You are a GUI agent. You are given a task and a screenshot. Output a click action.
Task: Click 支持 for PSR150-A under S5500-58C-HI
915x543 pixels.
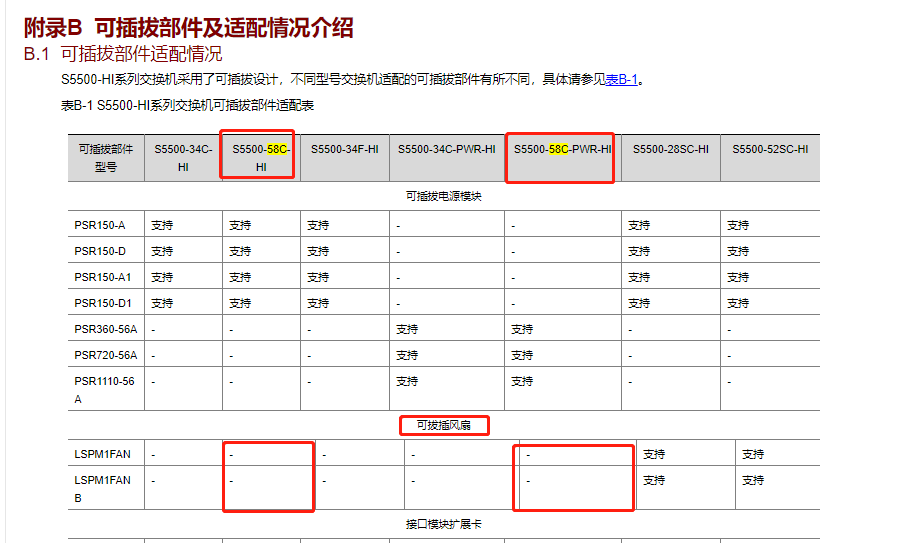(x=240, y=225)
